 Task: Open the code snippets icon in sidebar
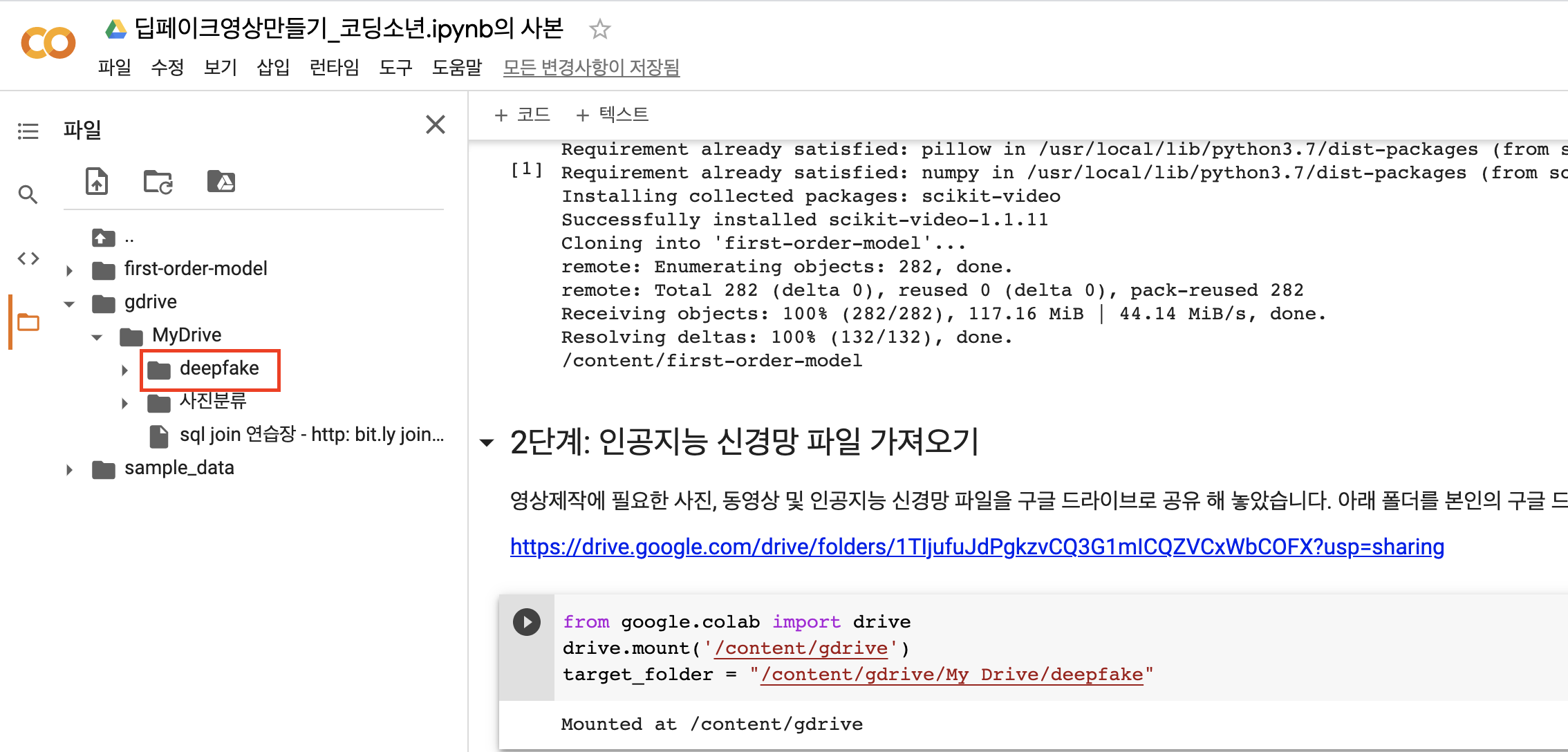coord(28,258)
